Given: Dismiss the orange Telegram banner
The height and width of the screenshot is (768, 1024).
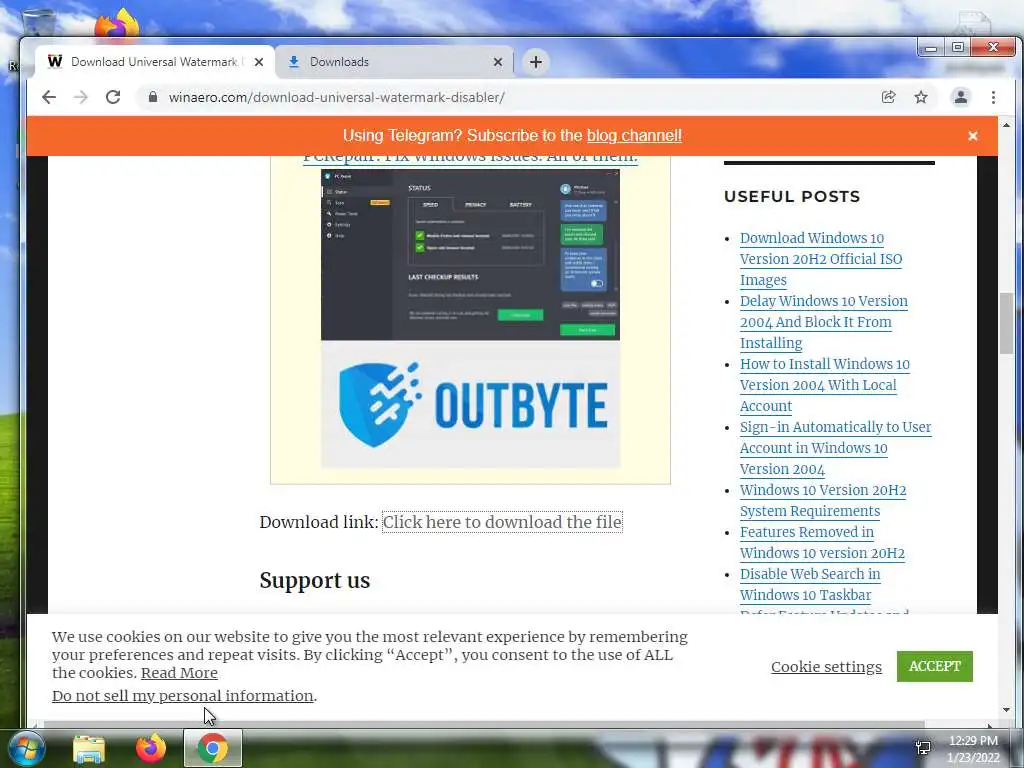Looking at the screenshot, I should click(x=972, y=136).
